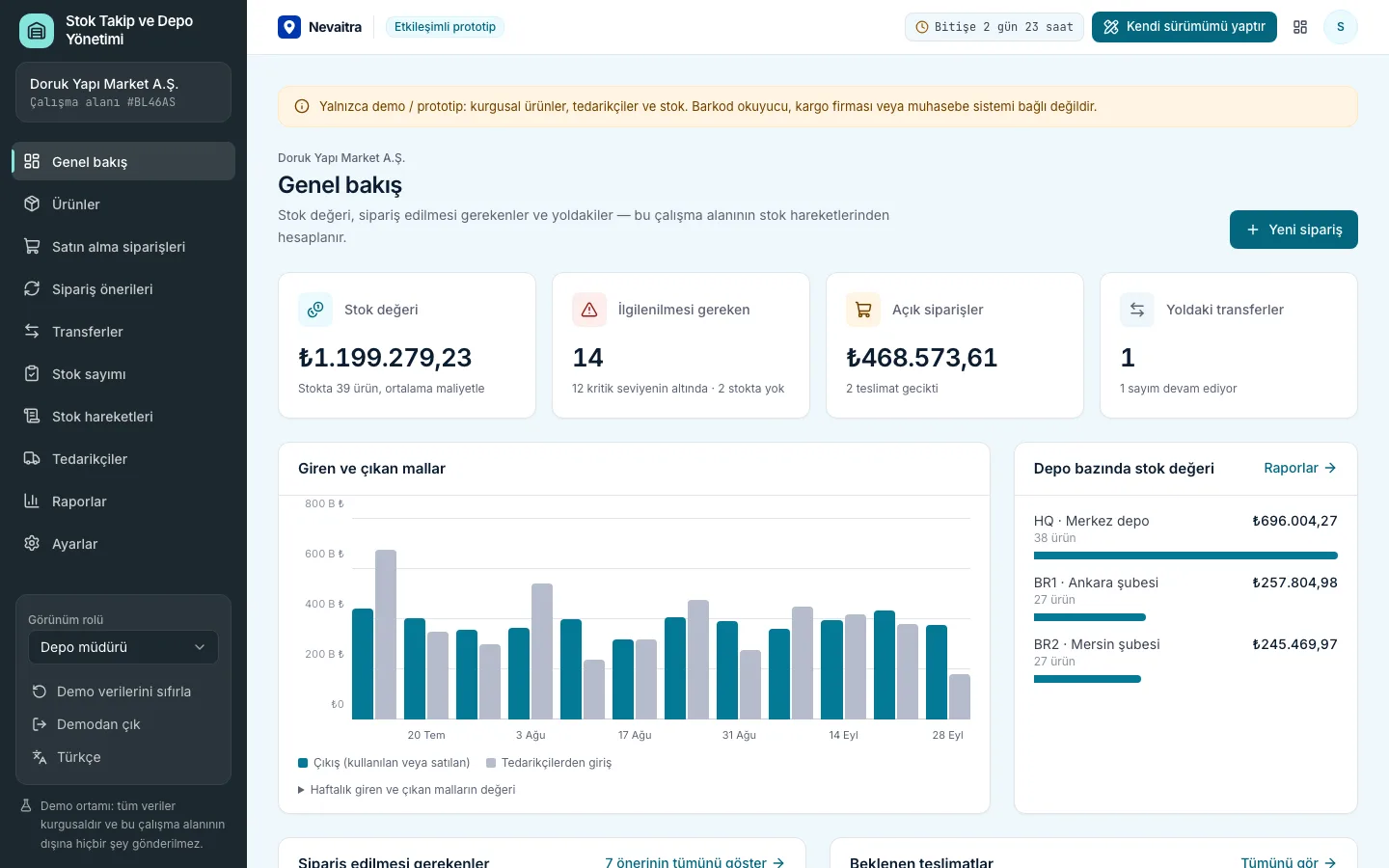Viewport: 1389px width, 868px height.
Task: Open Transferler menu item
Action: click(123, 332)
